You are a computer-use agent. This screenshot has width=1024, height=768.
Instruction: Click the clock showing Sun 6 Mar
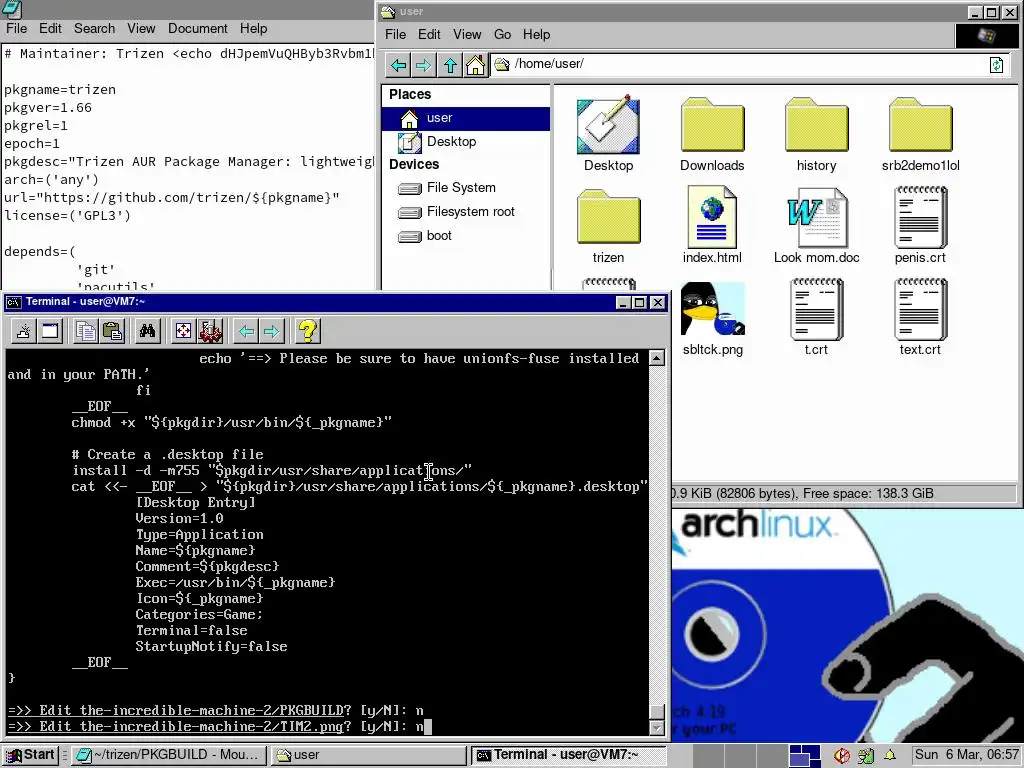point(966,755)
